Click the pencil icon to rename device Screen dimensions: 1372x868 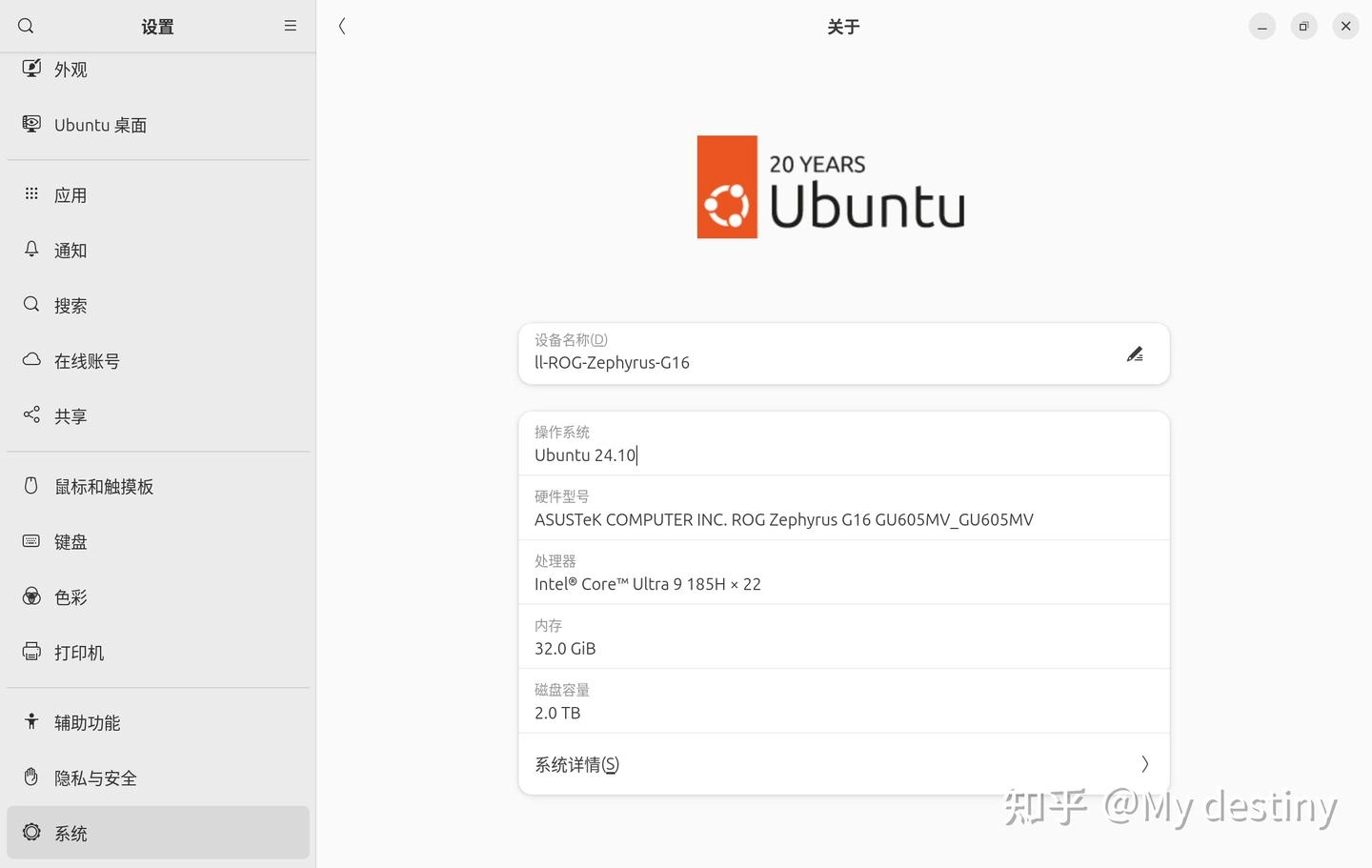1134,354
